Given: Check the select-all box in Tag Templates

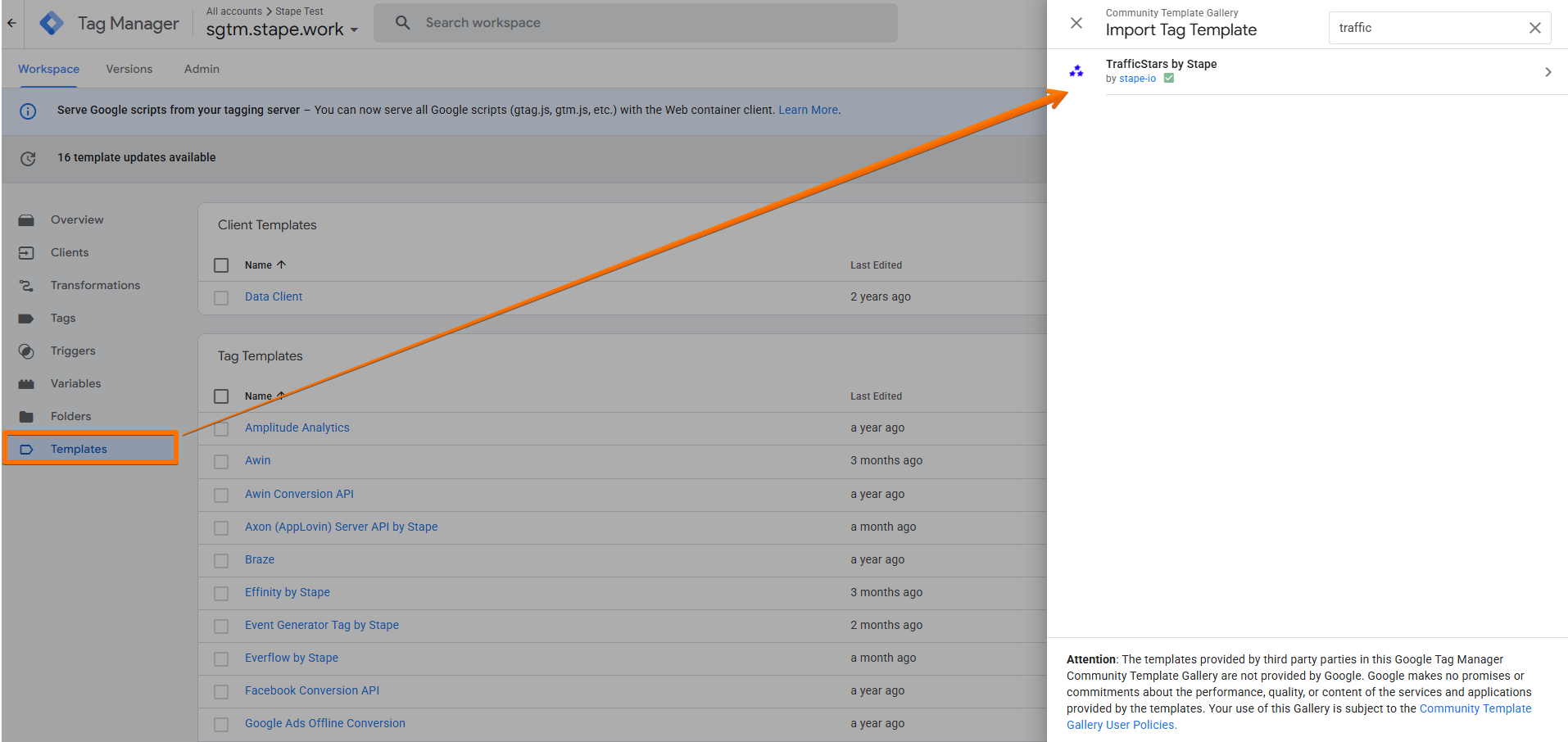Looking at the screenshot, I should (x=221, y=396).
